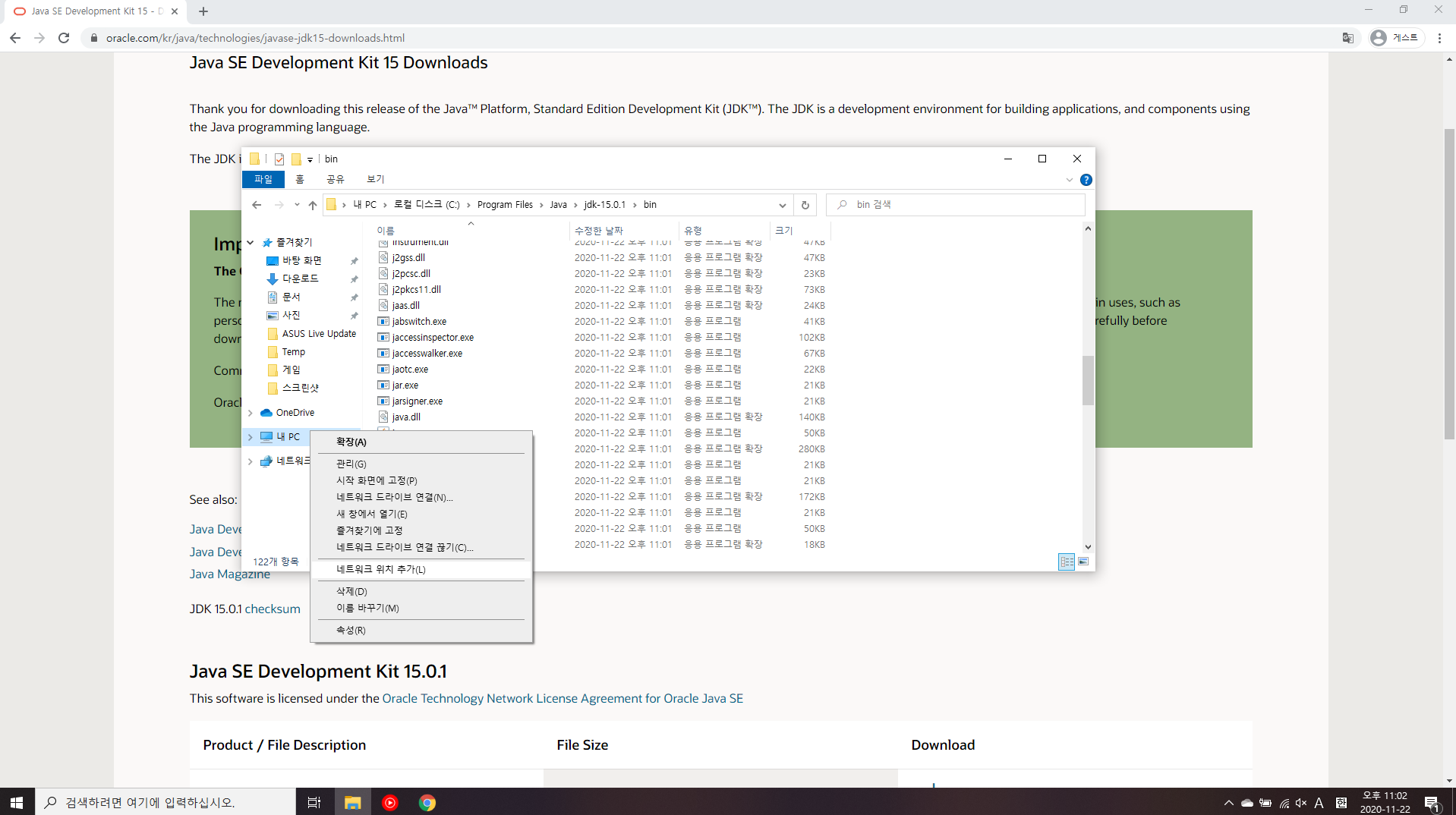Open Pictures (사진) in sidebar
Image resolution: width=1456 pixels, height=815 pixels.
point(291,315)
